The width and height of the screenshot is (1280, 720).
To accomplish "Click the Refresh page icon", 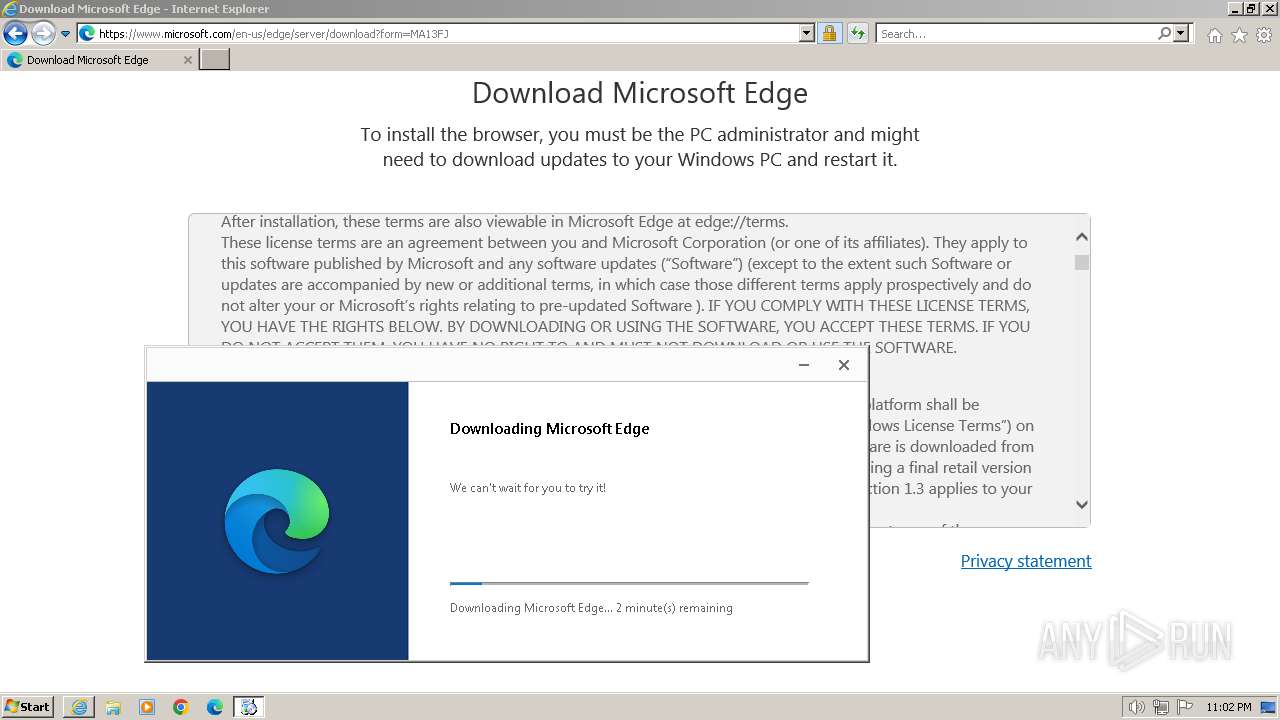I will (857, 33).
